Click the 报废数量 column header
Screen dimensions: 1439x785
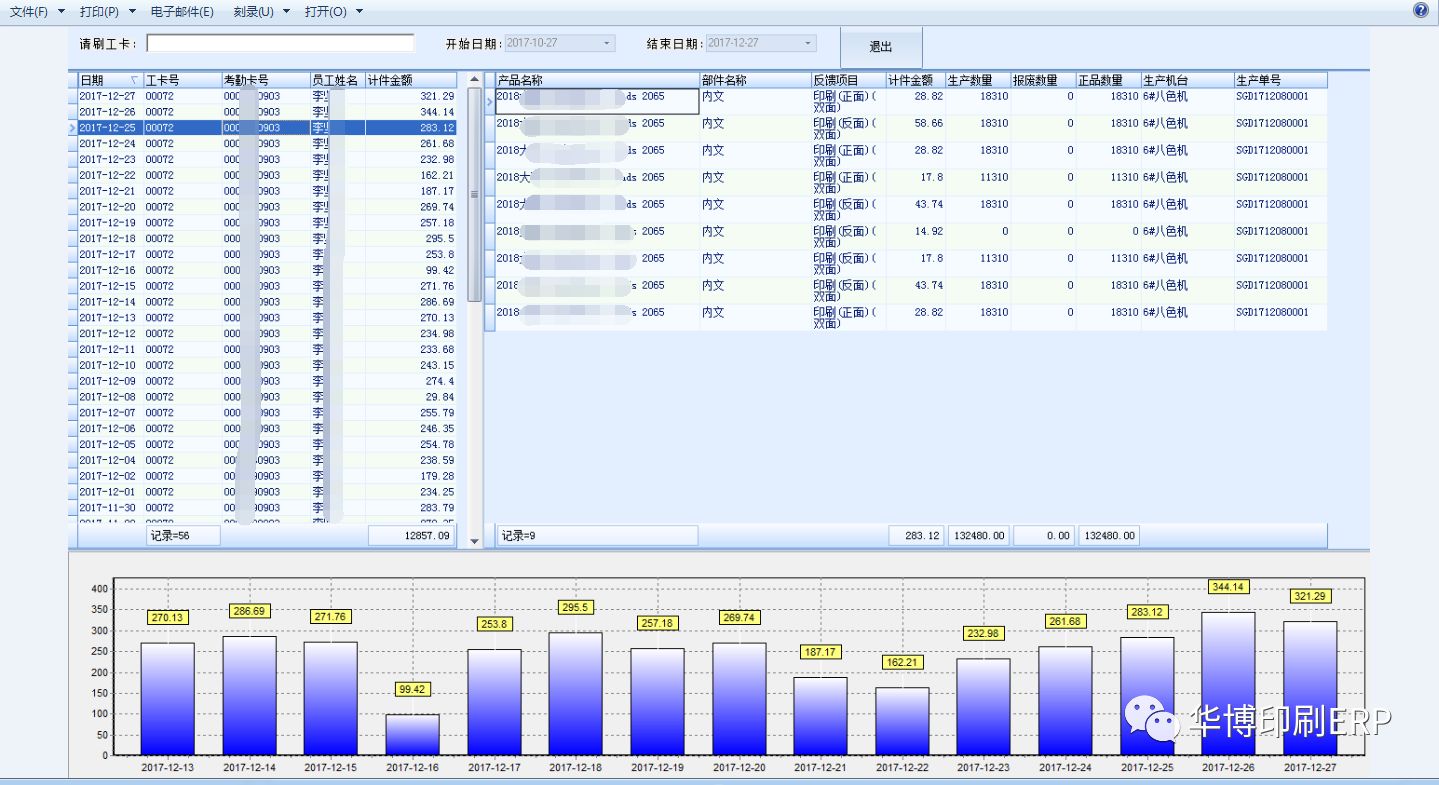point(1042,80)
